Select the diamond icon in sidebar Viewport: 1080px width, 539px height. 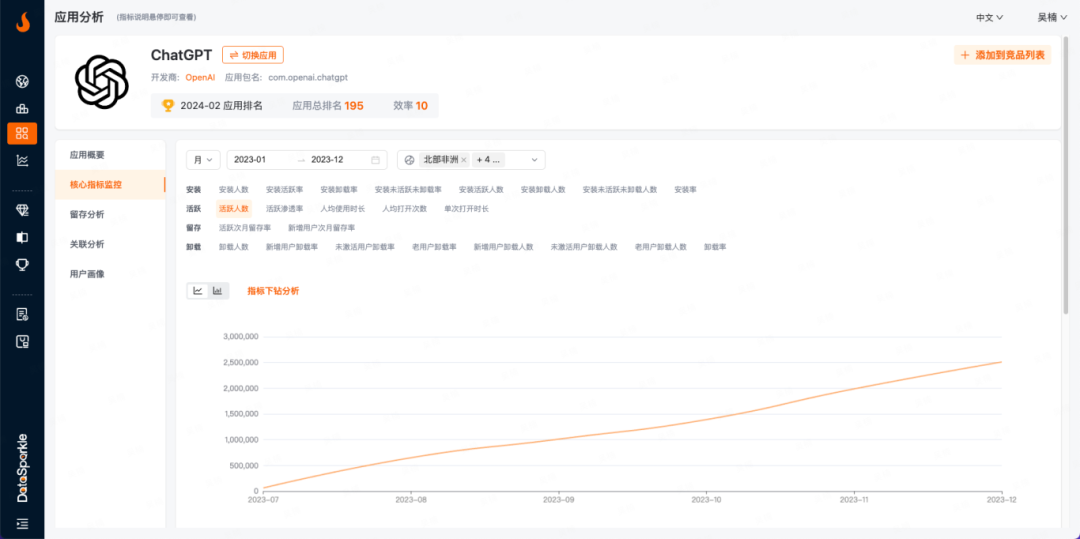(22, 210)
